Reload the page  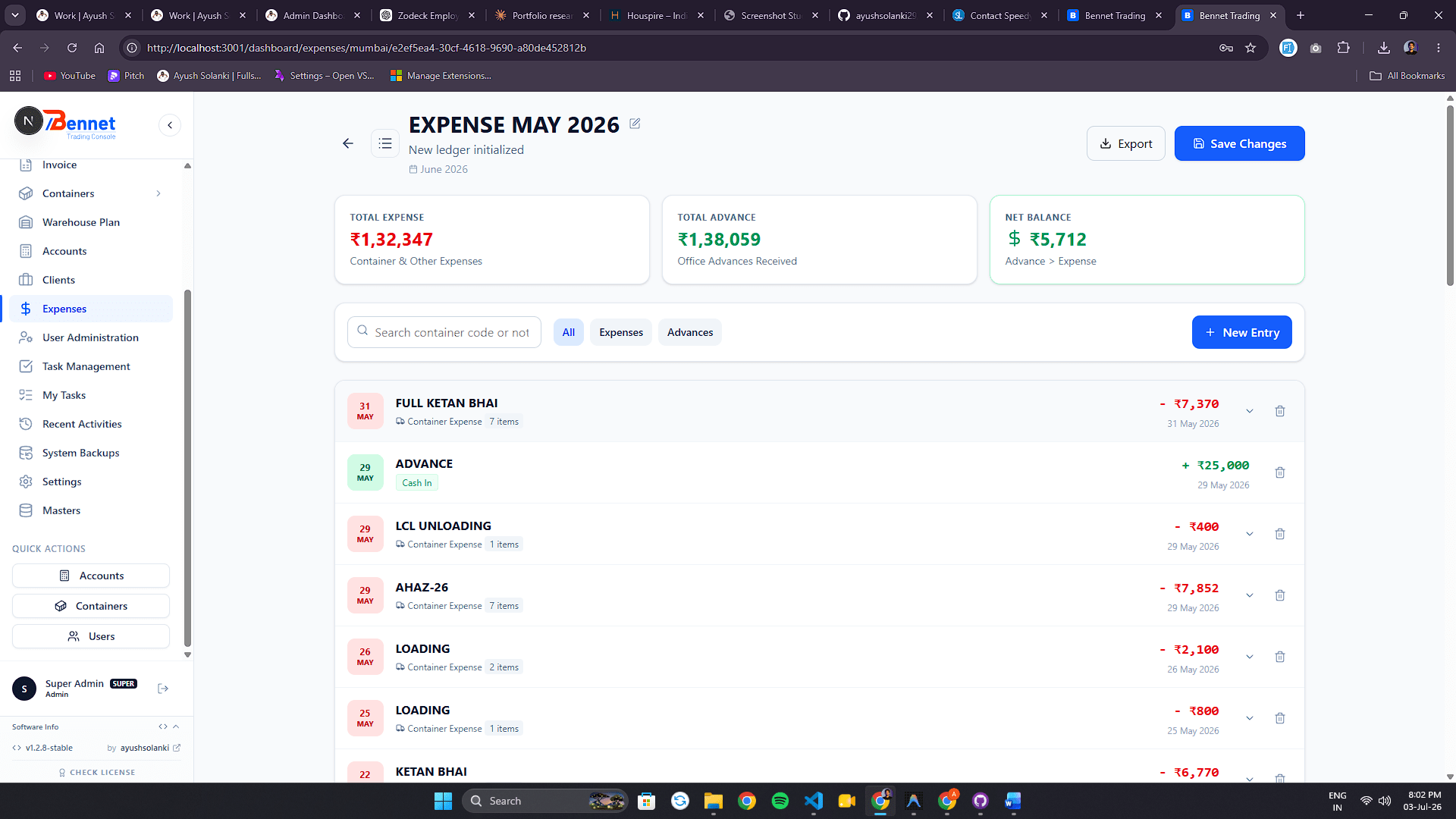coord(72,48)
